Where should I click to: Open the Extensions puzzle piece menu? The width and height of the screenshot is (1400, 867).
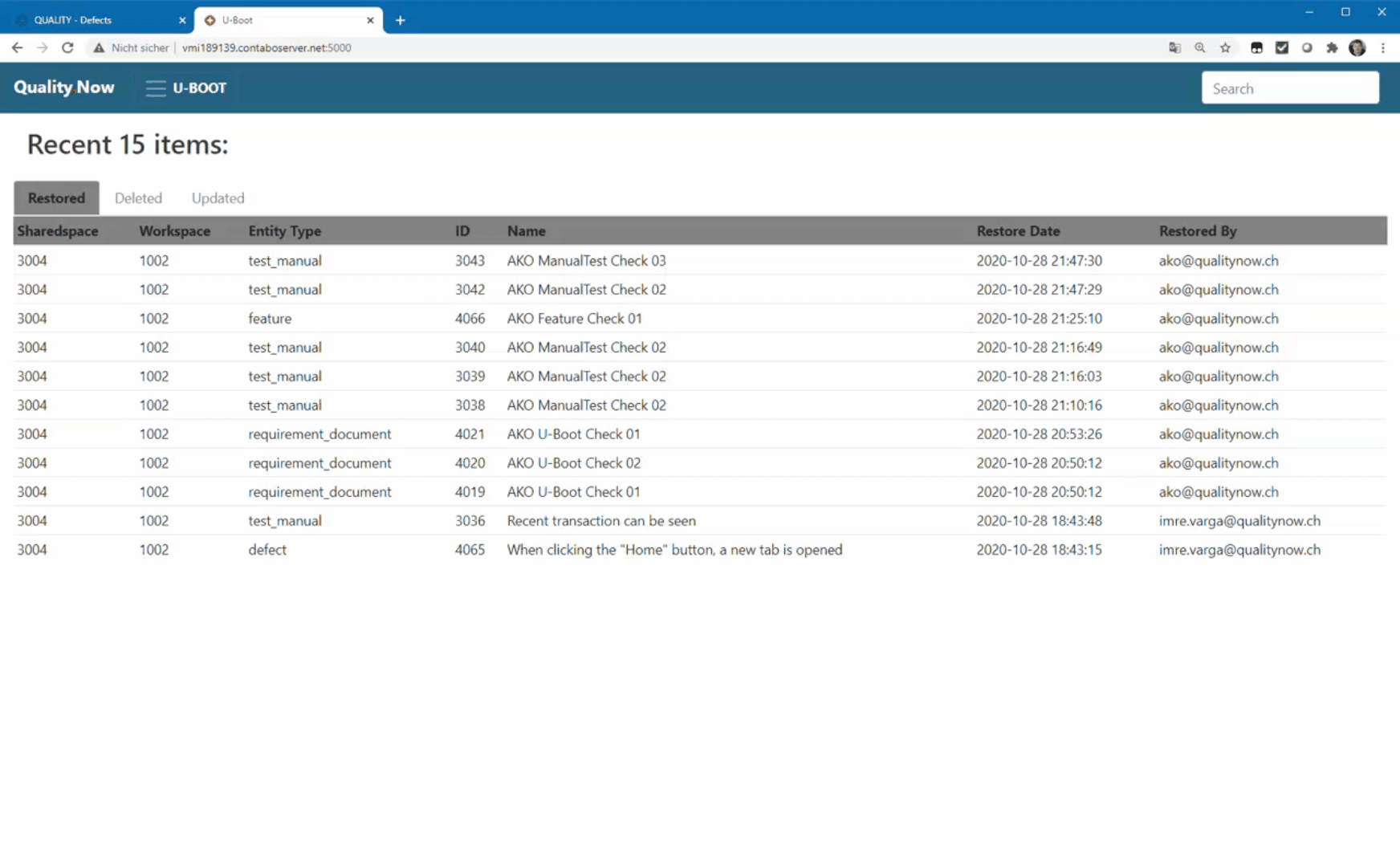click(1332, 47)
